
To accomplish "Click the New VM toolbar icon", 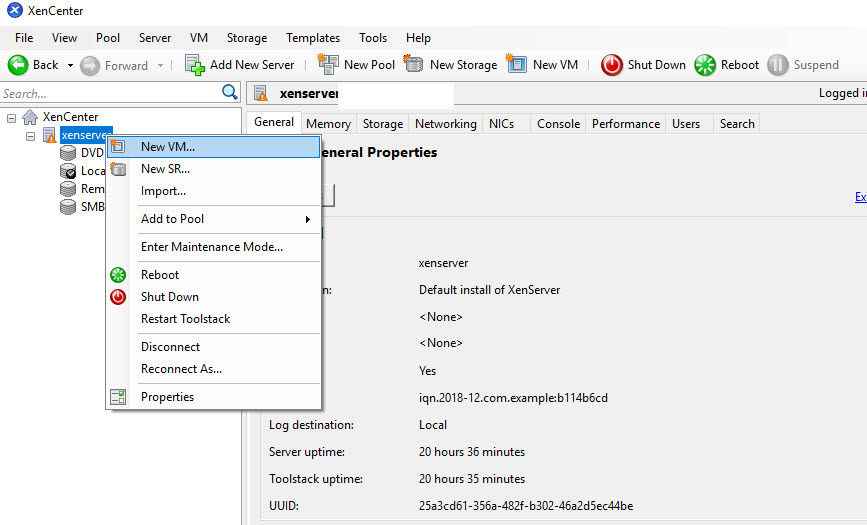I will tap(517, 65).
